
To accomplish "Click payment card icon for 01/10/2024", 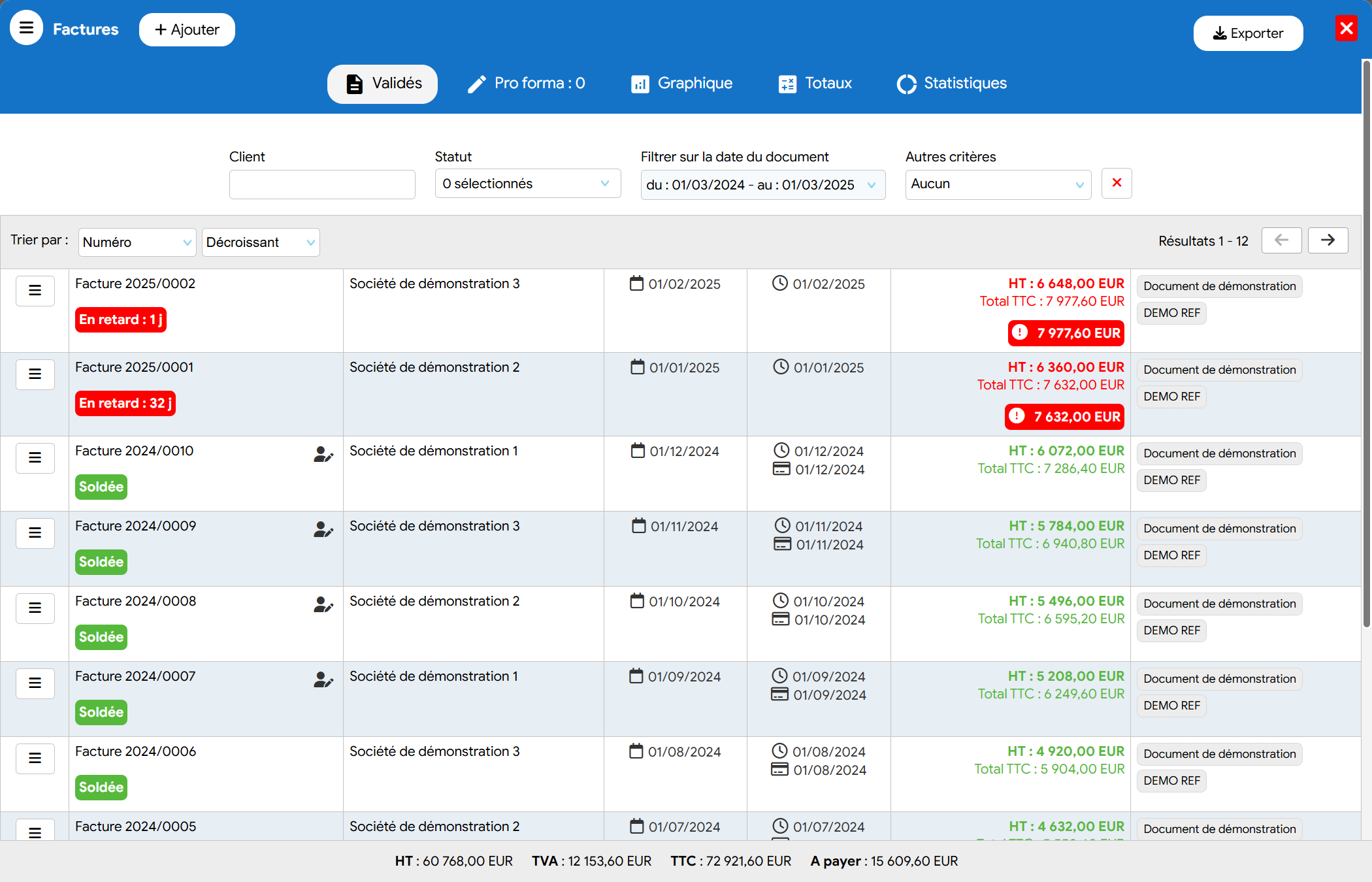I will click(781, 619).
